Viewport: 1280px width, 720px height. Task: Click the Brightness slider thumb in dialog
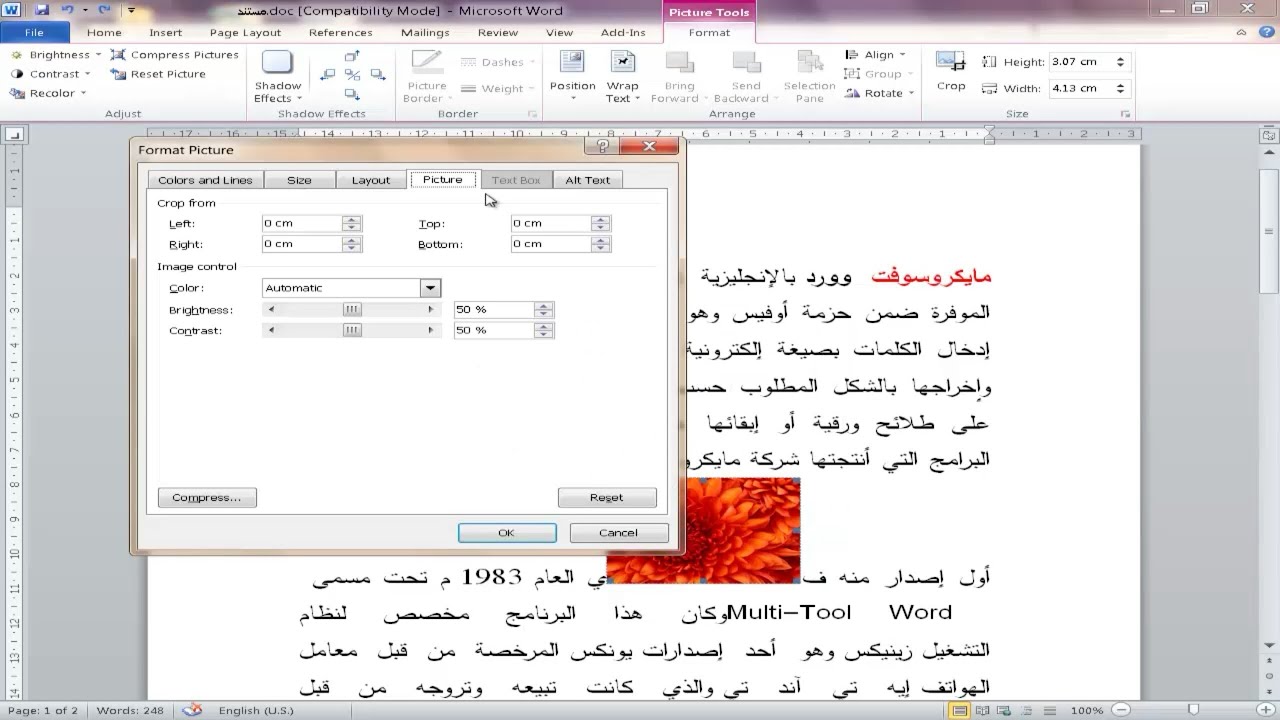click(x=352, y=310)
